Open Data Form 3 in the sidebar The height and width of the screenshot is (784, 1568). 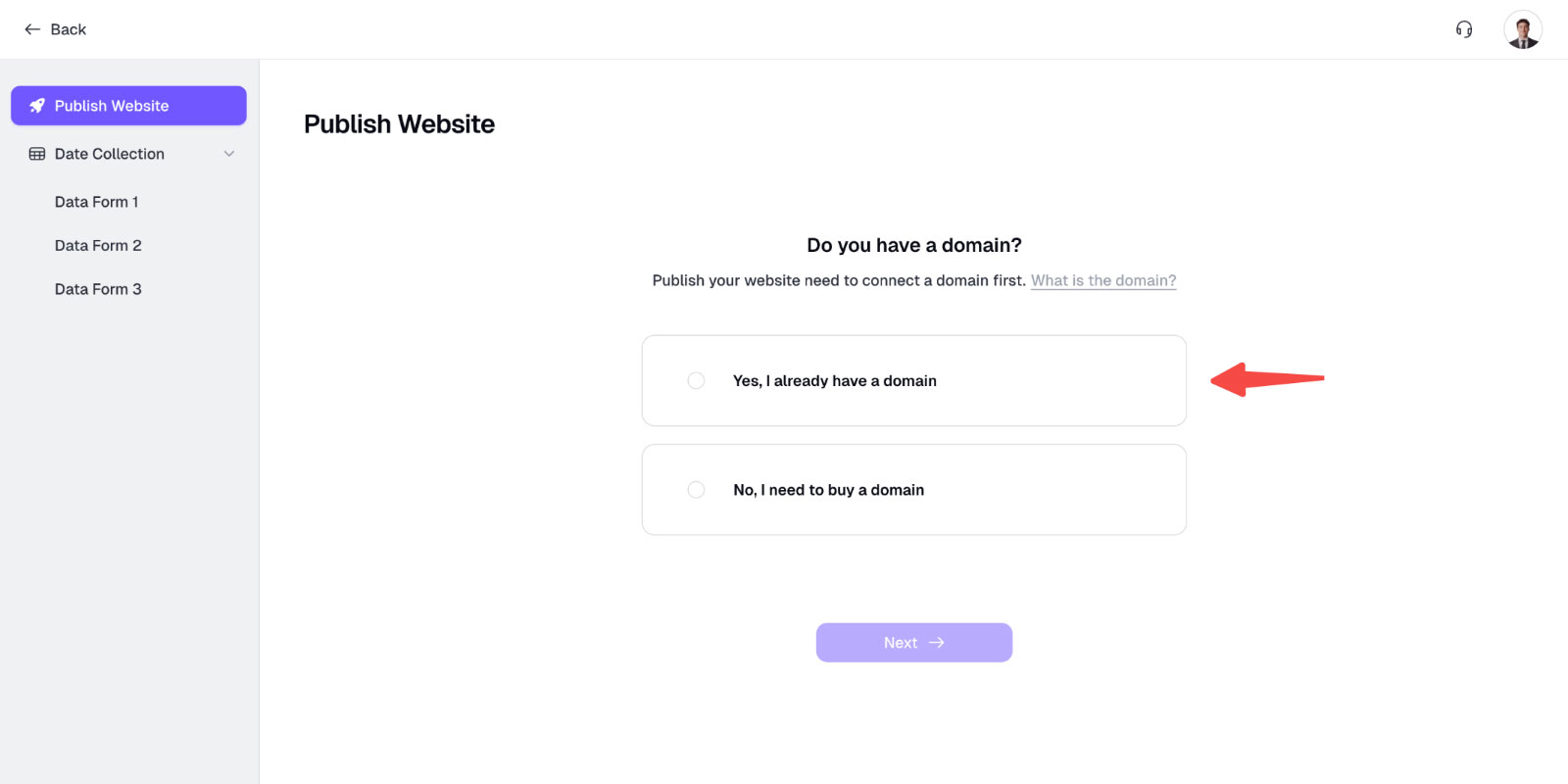coord(98,289)
